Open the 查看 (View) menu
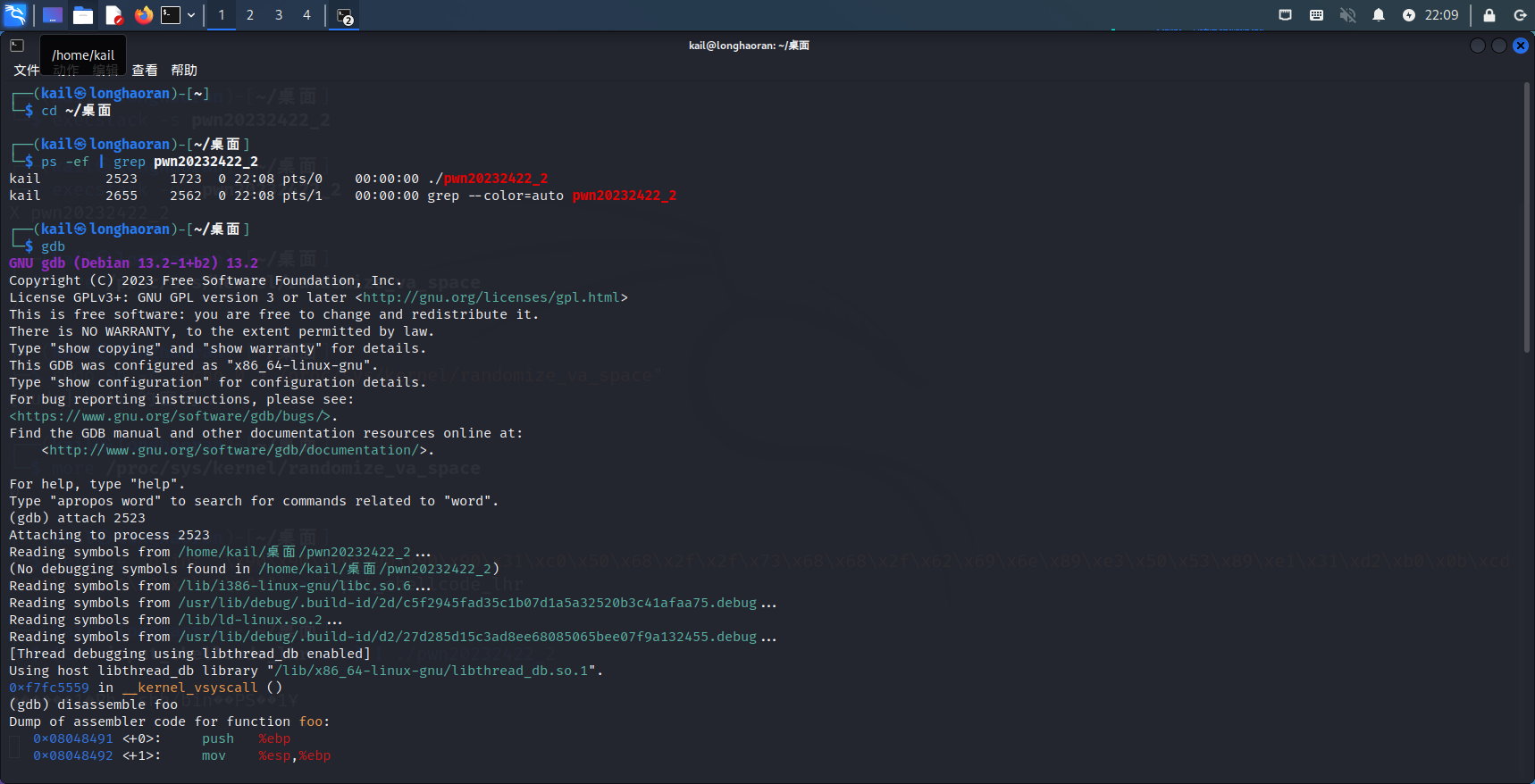The height and width of the screenshot is (784, 1535). 145,70
